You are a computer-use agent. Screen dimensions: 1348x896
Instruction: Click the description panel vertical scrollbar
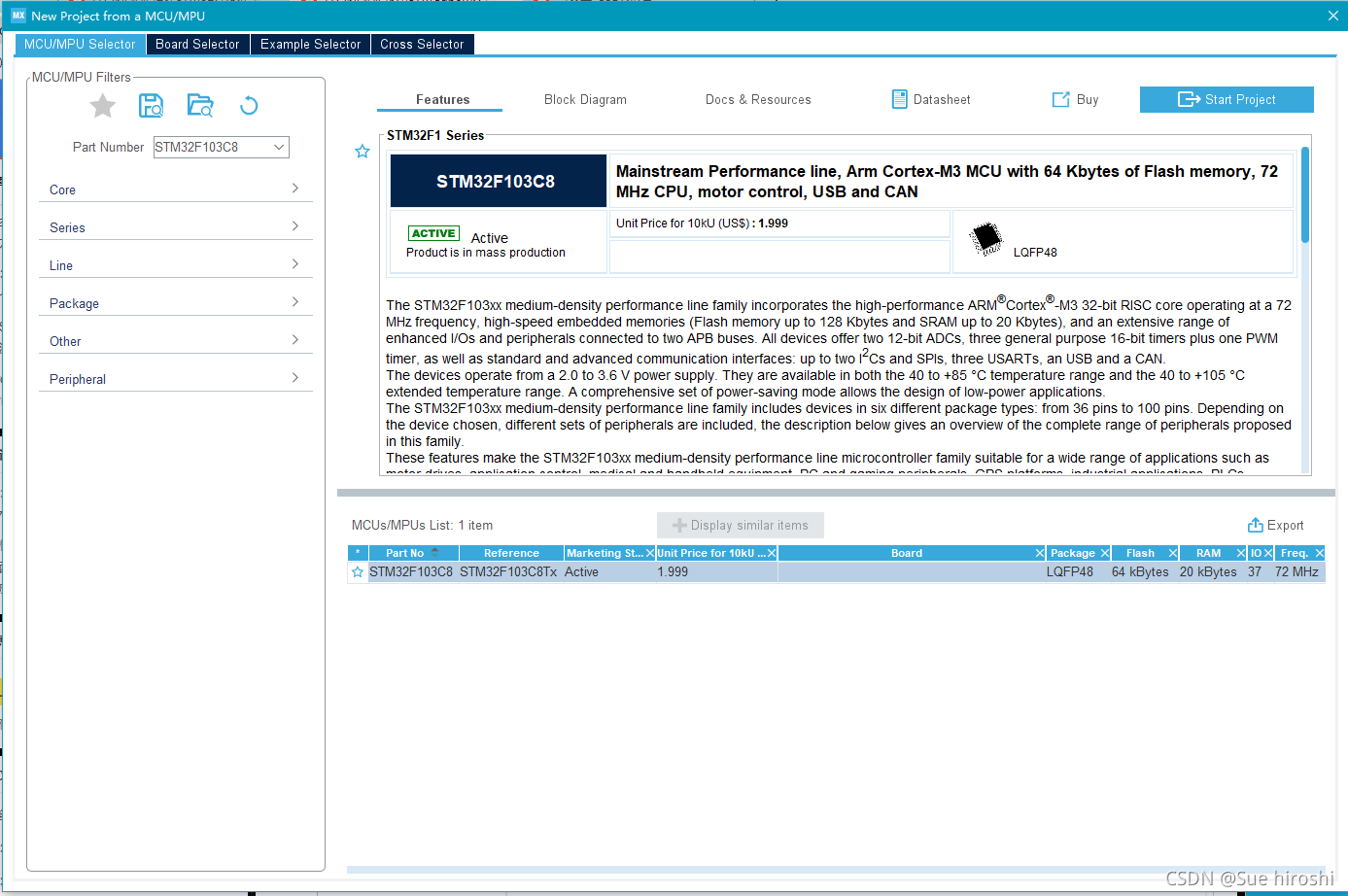(x=1305, y=194)
